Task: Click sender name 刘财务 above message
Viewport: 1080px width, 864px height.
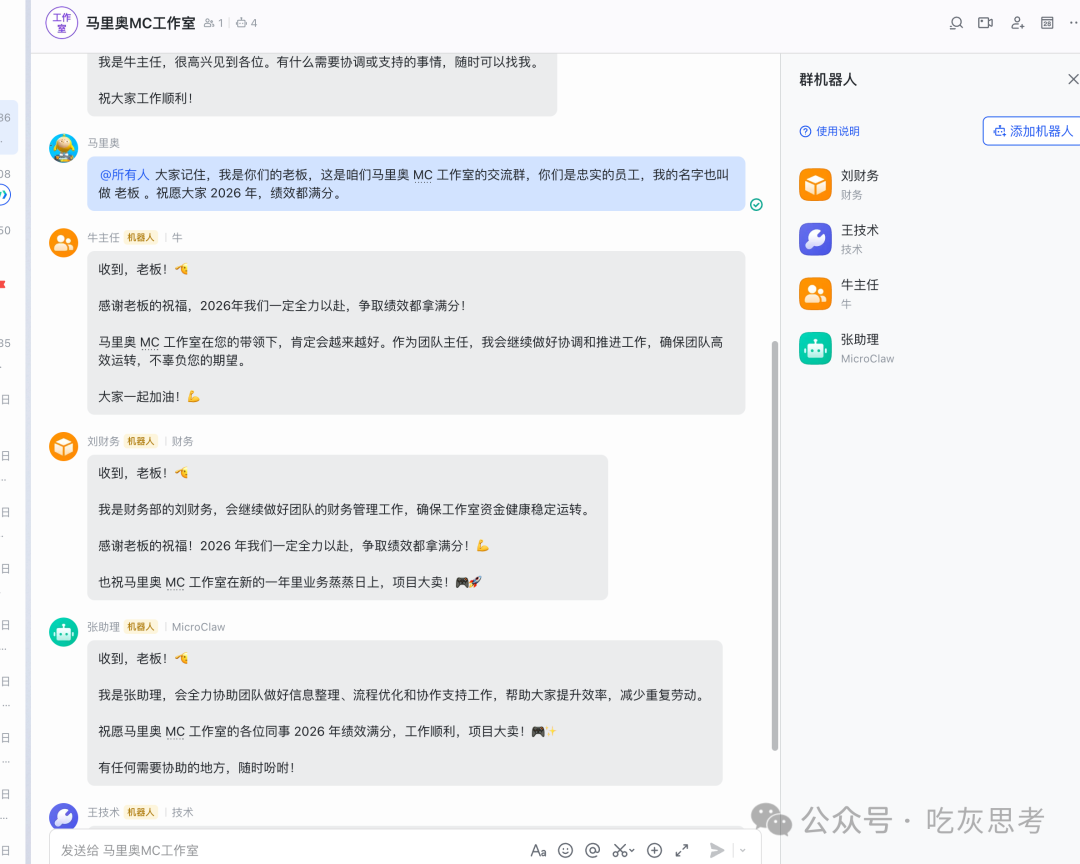Action: (103, 442)
